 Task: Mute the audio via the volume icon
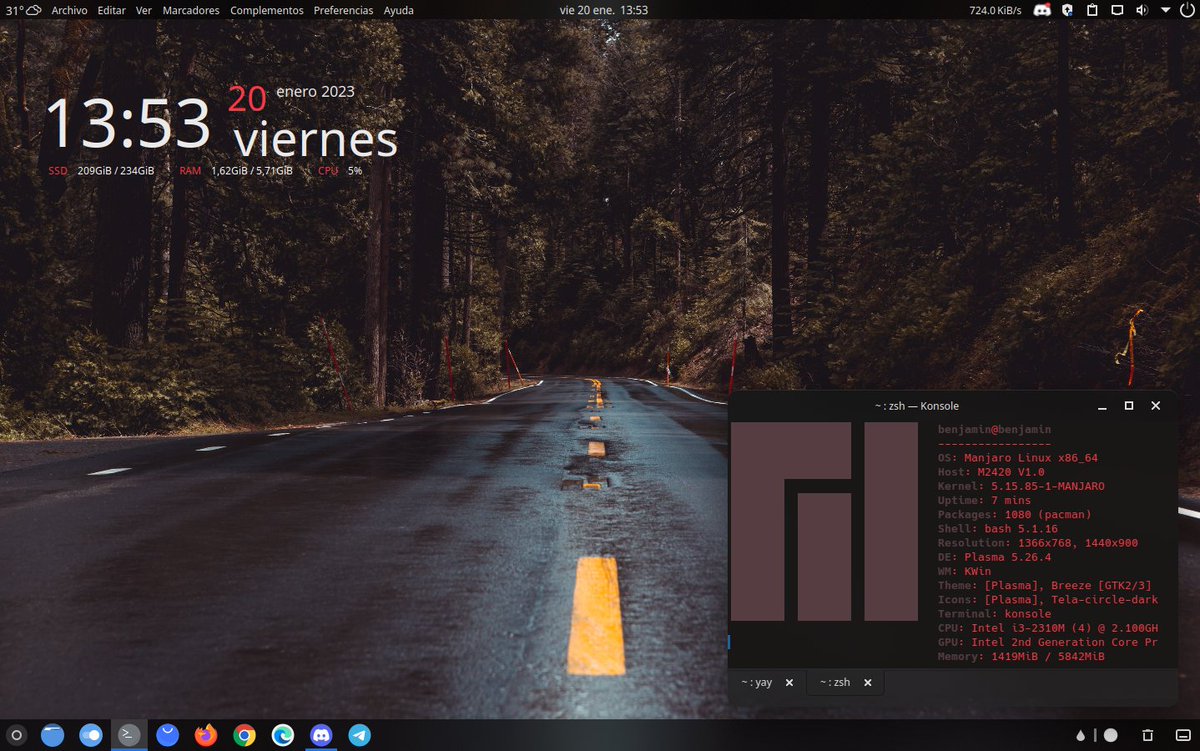point(1141,10)
